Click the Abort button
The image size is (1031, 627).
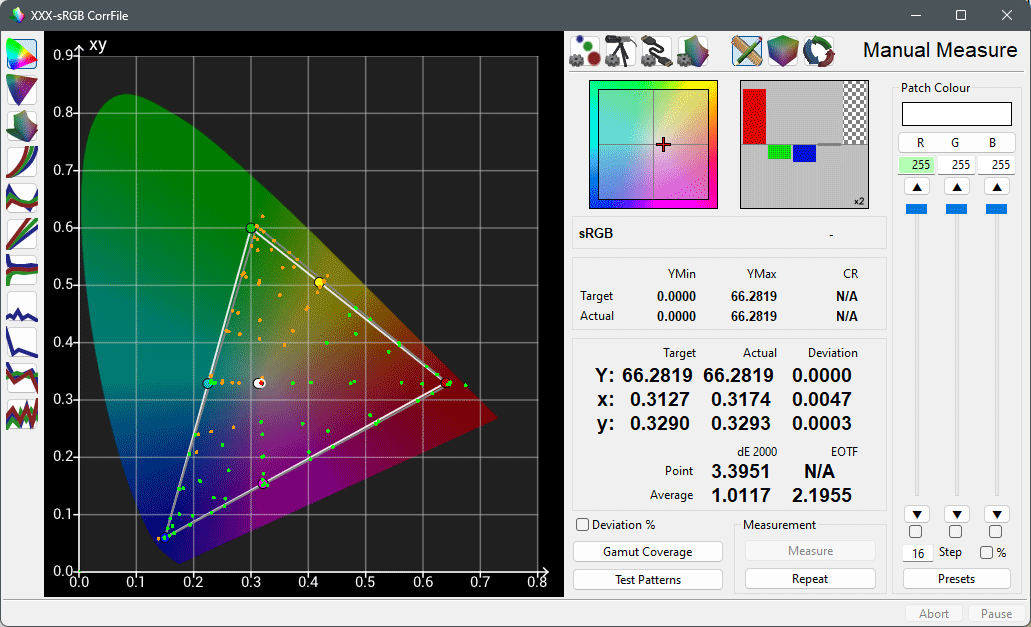[934, 613]
